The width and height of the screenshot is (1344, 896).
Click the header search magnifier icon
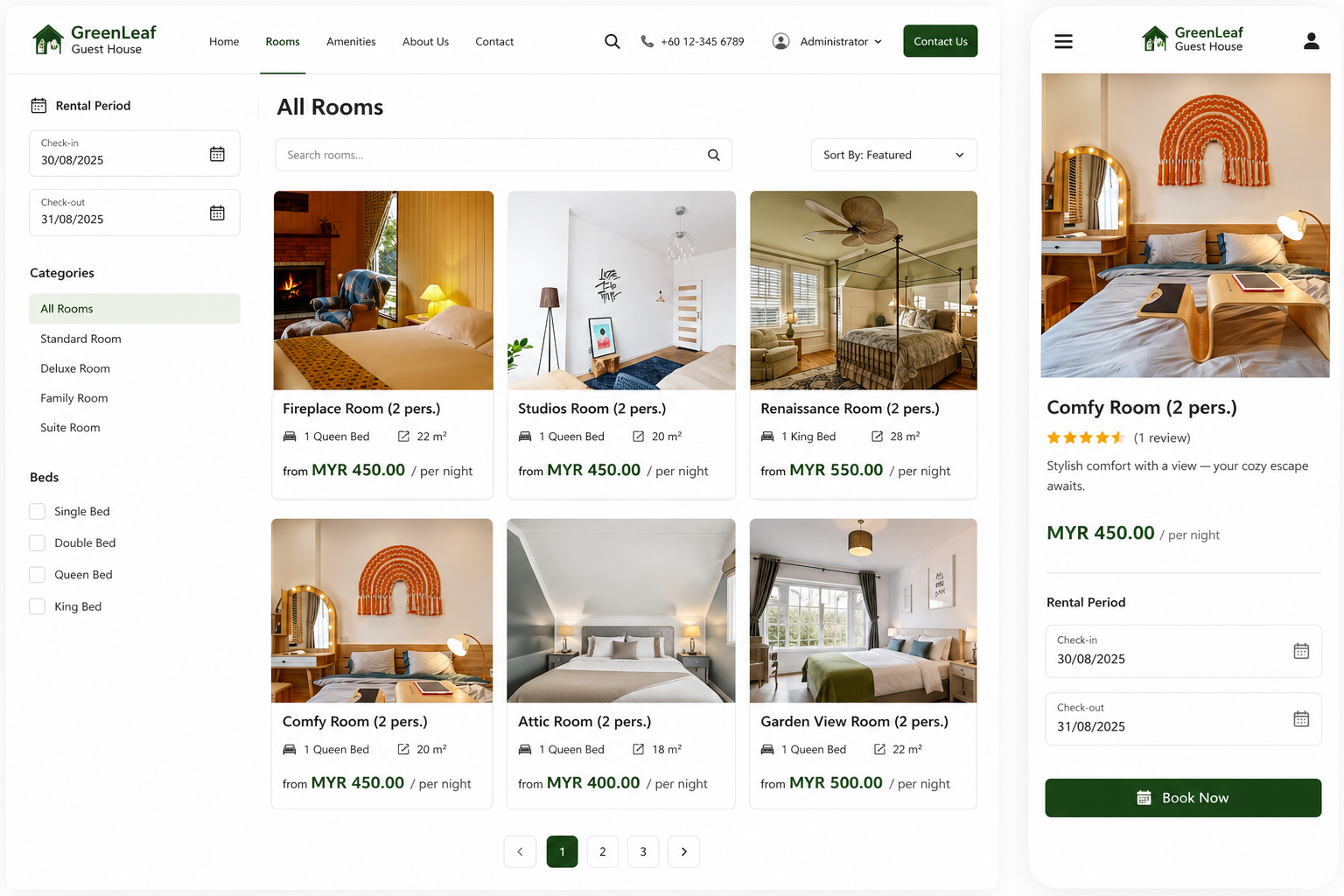point(612,41)
